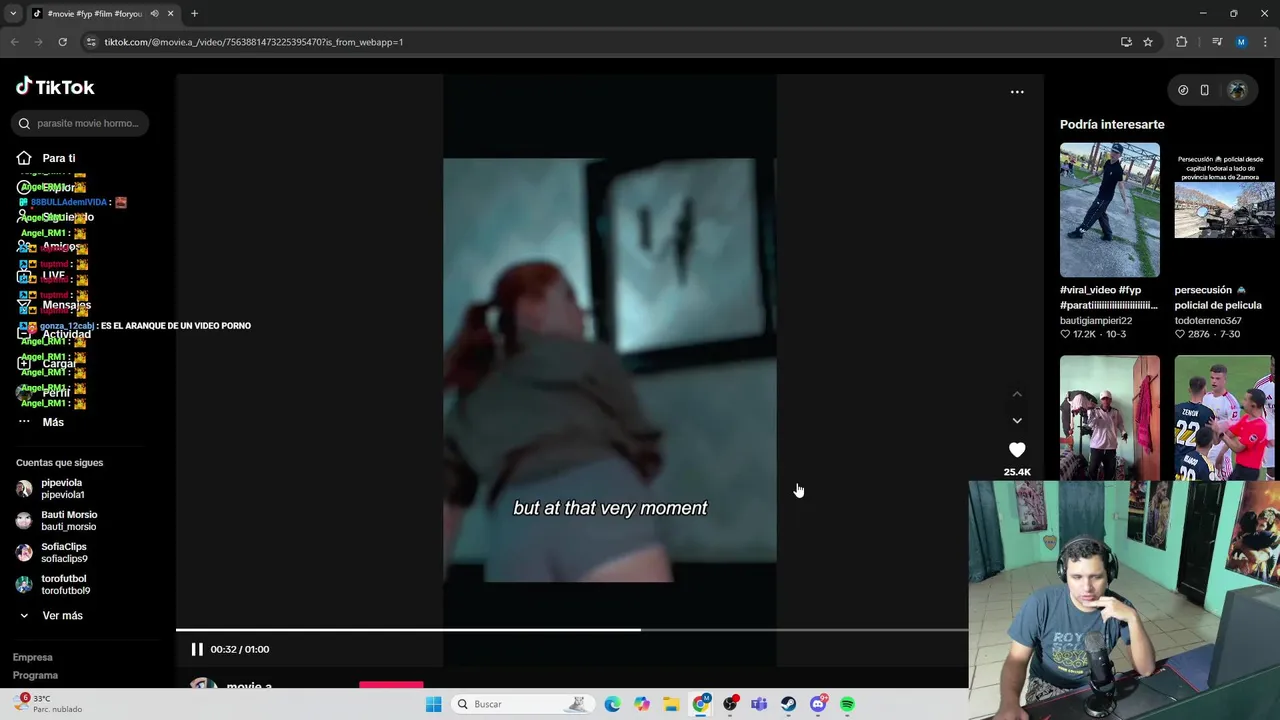The width and height of the screenshot is (1280, 720).
Task: Pause the TikTok video
Action: pyautogui.click(x=197, y=649)
